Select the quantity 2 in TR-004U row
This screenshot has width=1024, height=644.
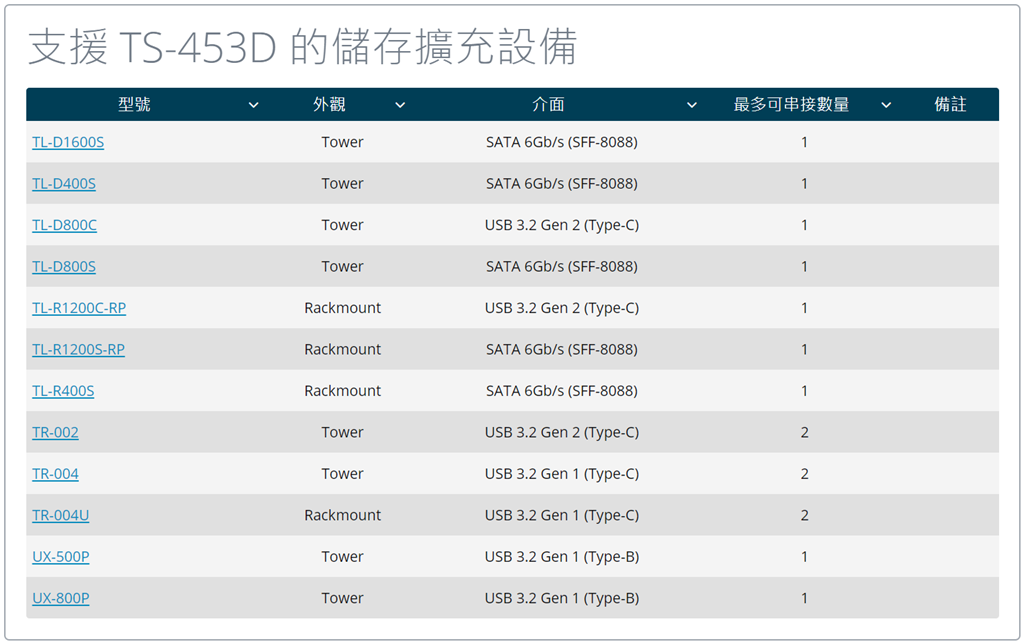805,515
